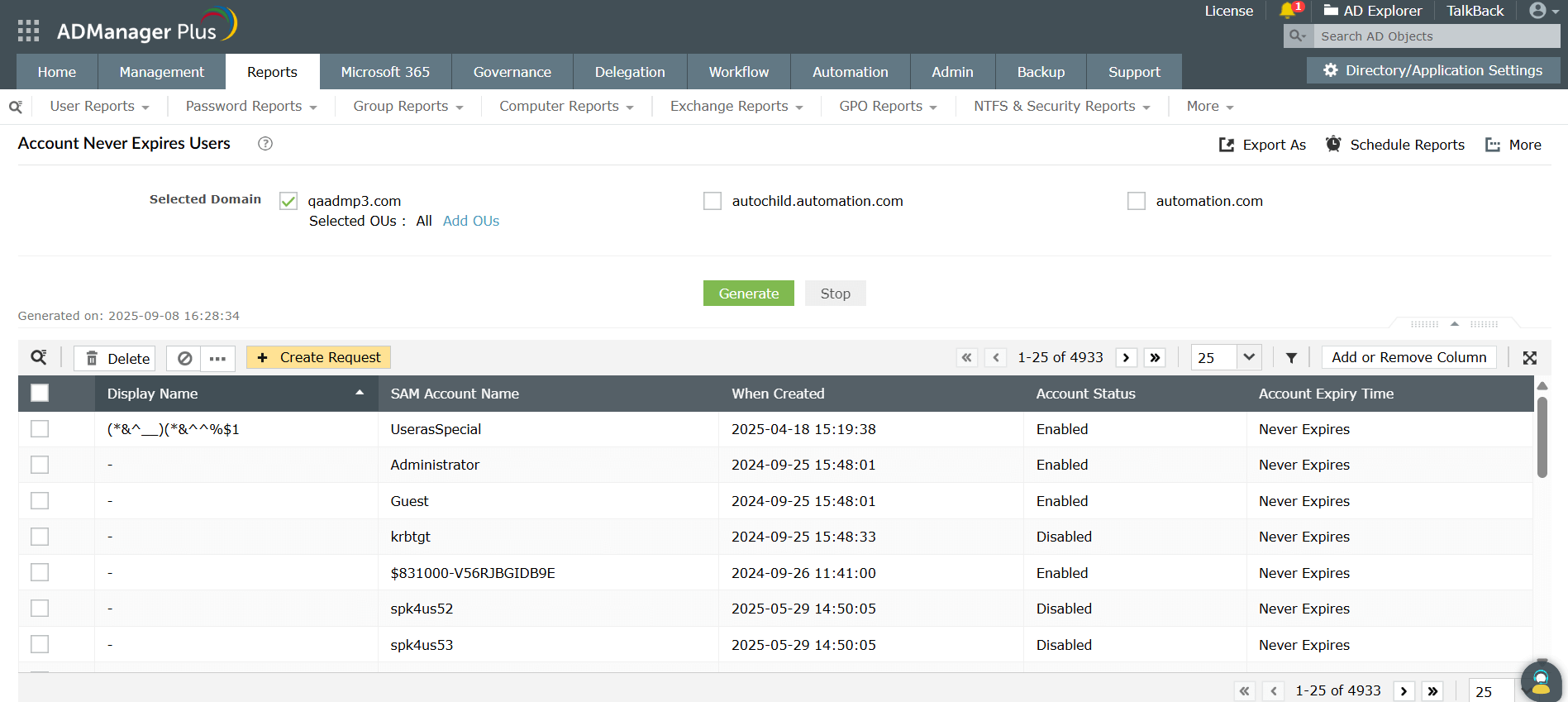Screen dimensions: 1568x702
Task: Switch to the Workflow tab
Action: [739, 72]
